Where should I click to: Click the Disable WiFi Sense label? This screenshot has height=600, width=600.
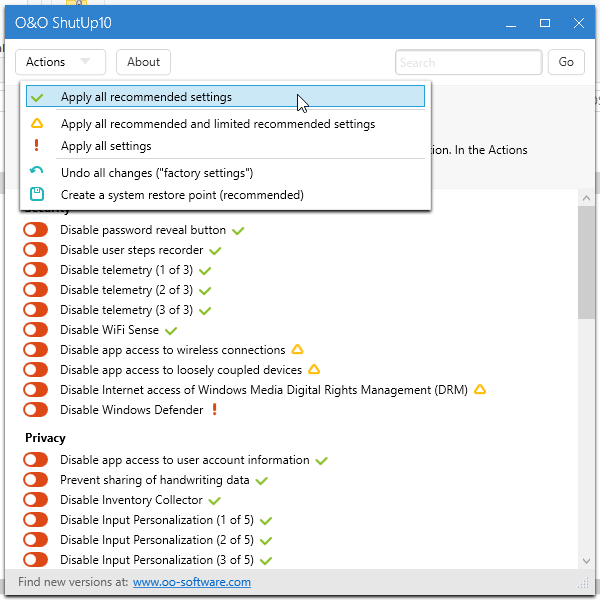tap(109, 330)
